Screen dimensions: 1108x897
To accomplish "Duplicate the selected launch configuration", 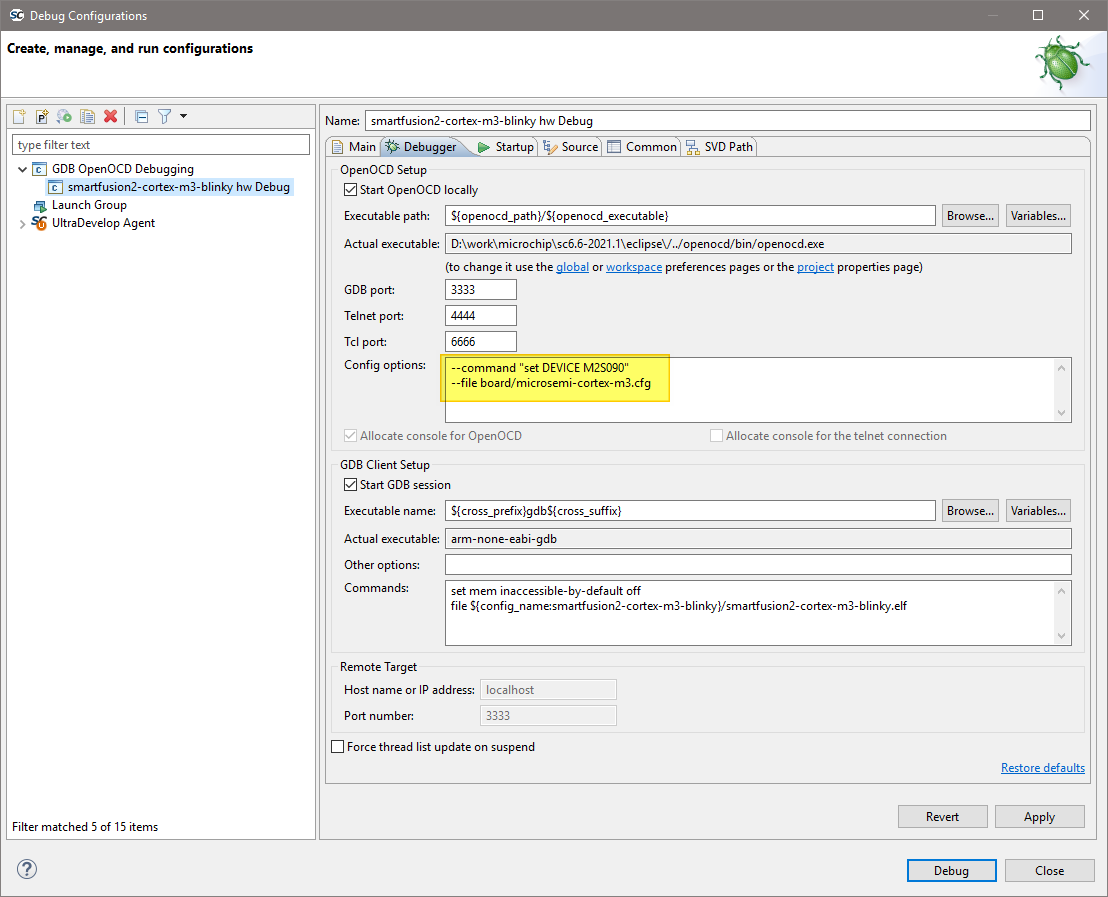I will point(88,116).
